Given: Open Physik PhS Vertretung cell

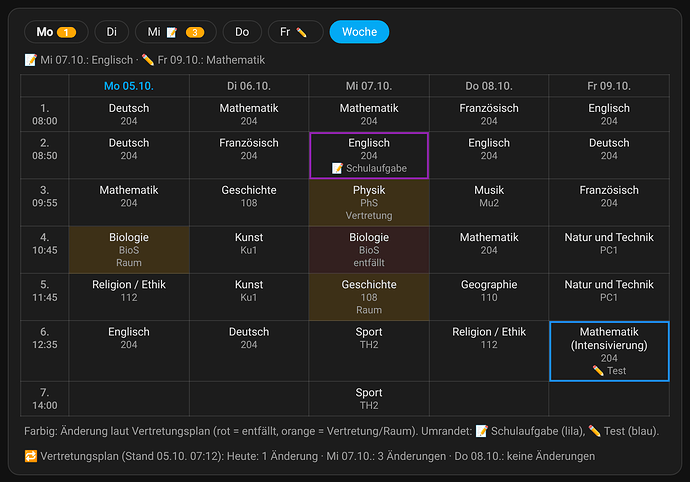Looking at the screenshot, I should (x=369, y=202).
